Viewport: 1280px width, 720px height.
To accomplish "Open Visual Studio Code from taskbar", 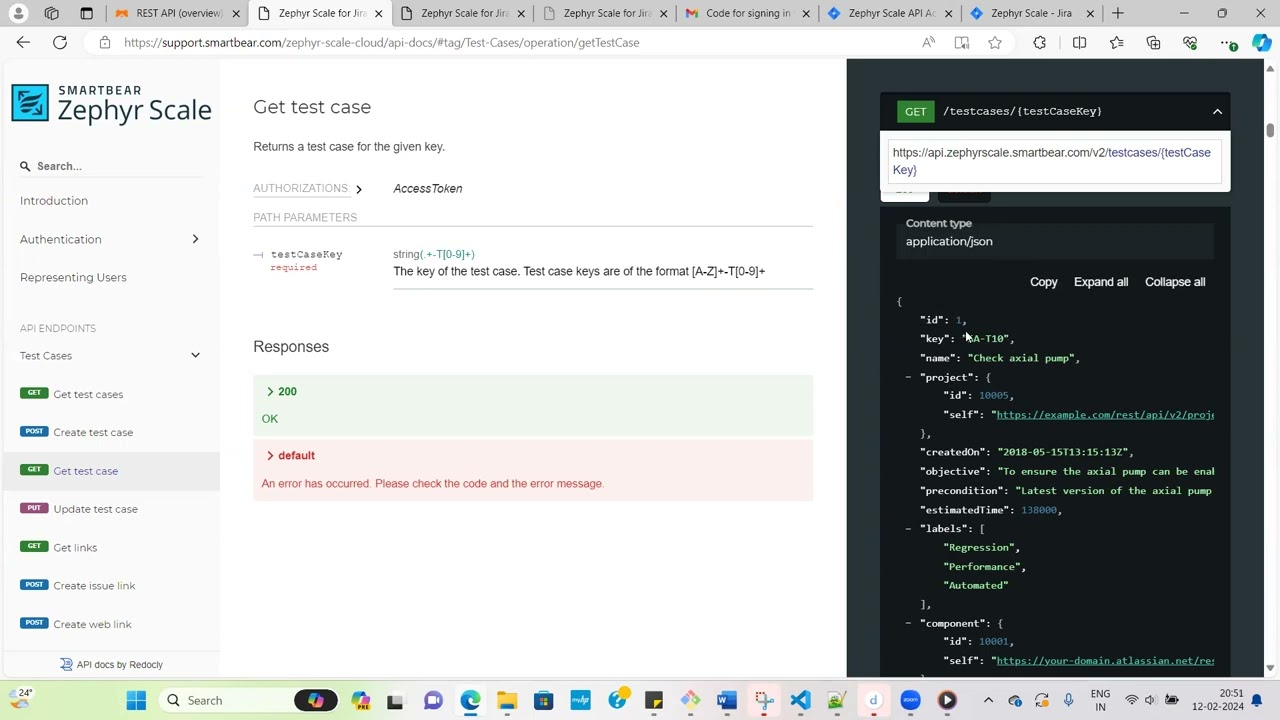I will [800, 700].
